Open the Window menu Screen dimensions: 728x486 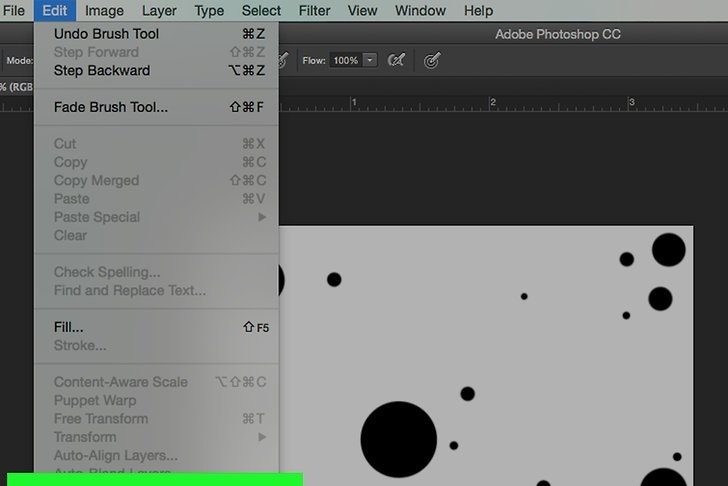coord(420,11)
